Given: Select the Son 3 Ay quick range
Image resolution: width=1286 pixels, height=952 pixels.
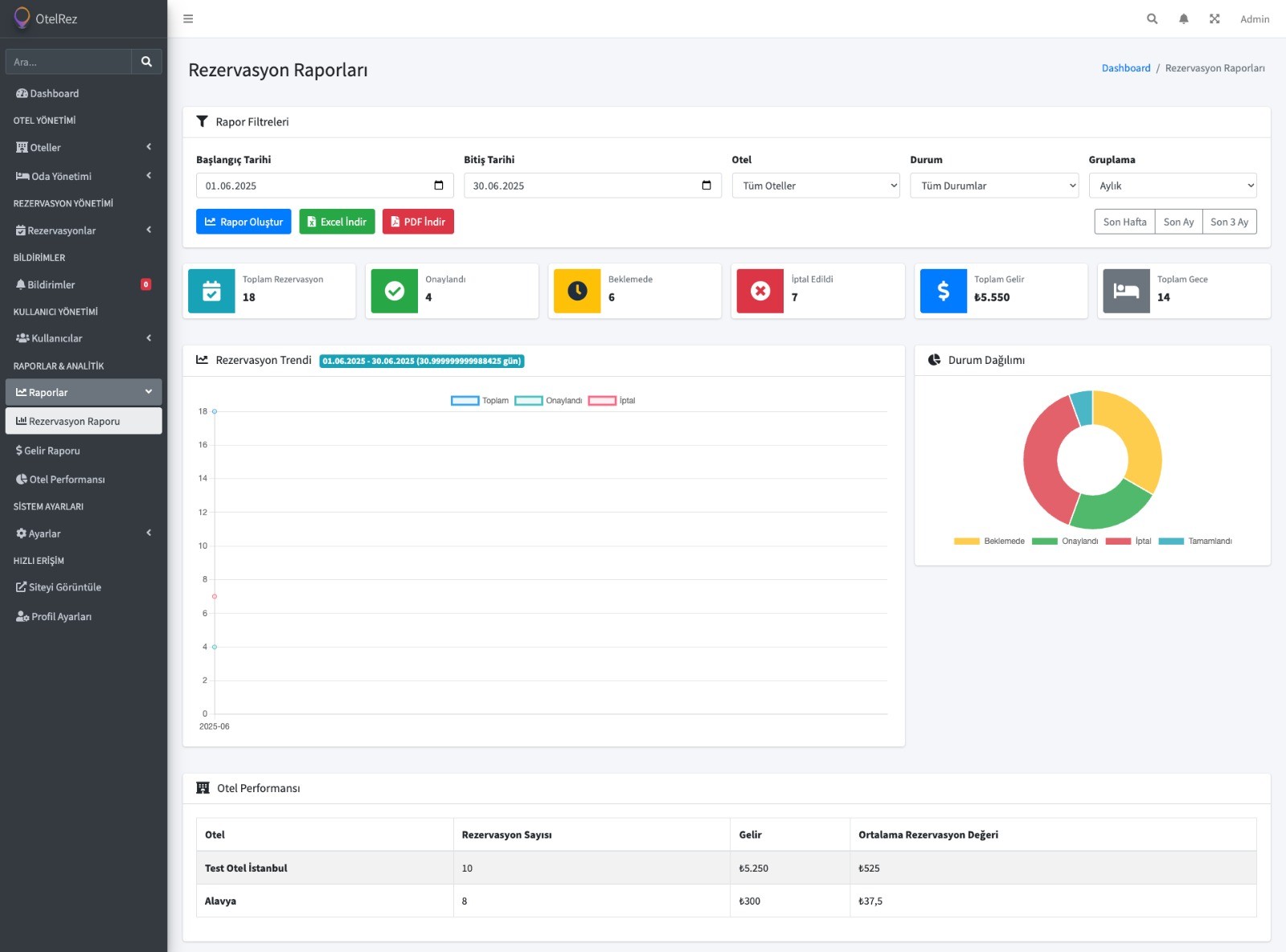Looking at the screenshot, I should coord(1229,222).
